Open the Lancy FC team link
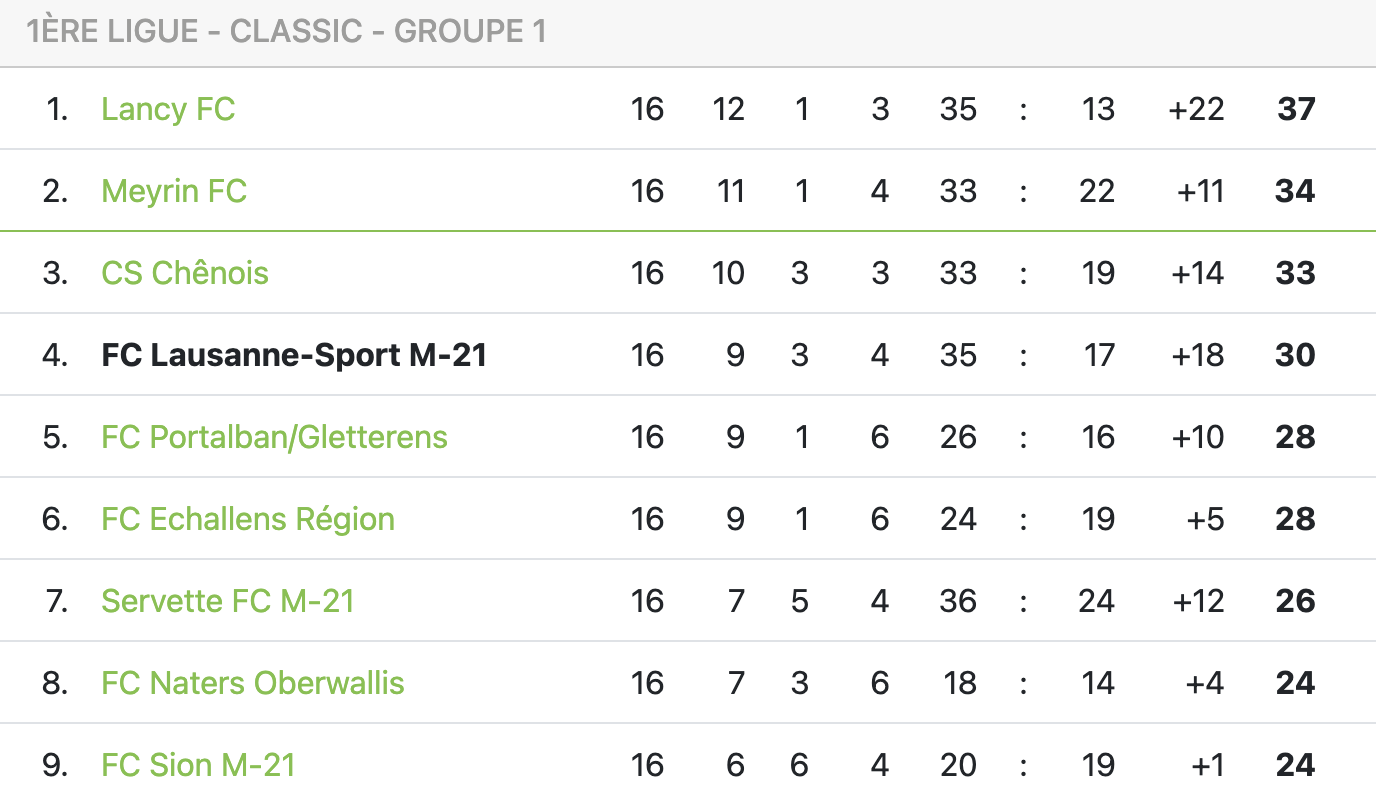This screenshot has height=802, width=1376. [168, 109]
